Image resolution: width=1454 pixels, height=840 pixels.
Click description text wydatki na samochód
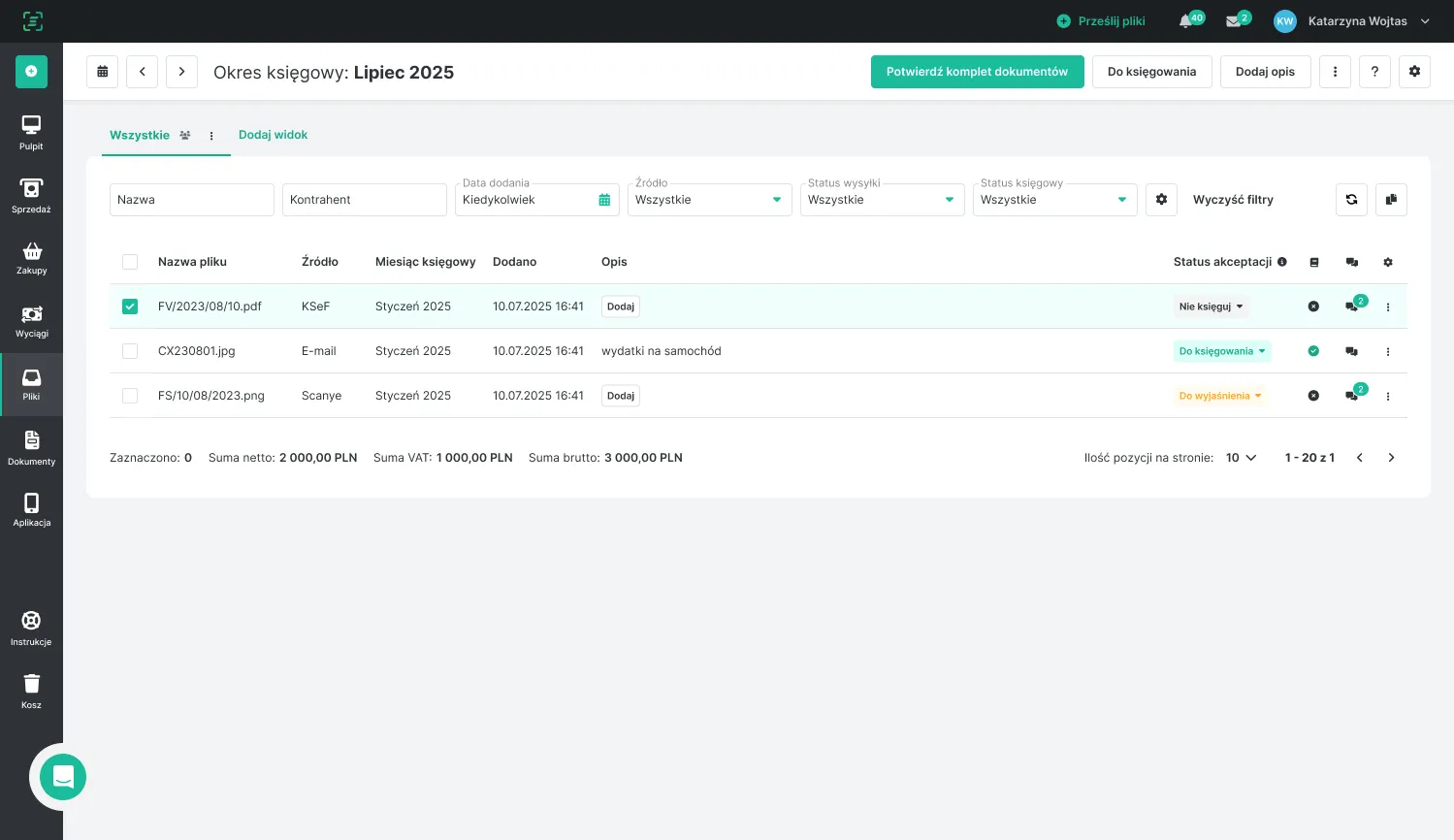(662, 351)
